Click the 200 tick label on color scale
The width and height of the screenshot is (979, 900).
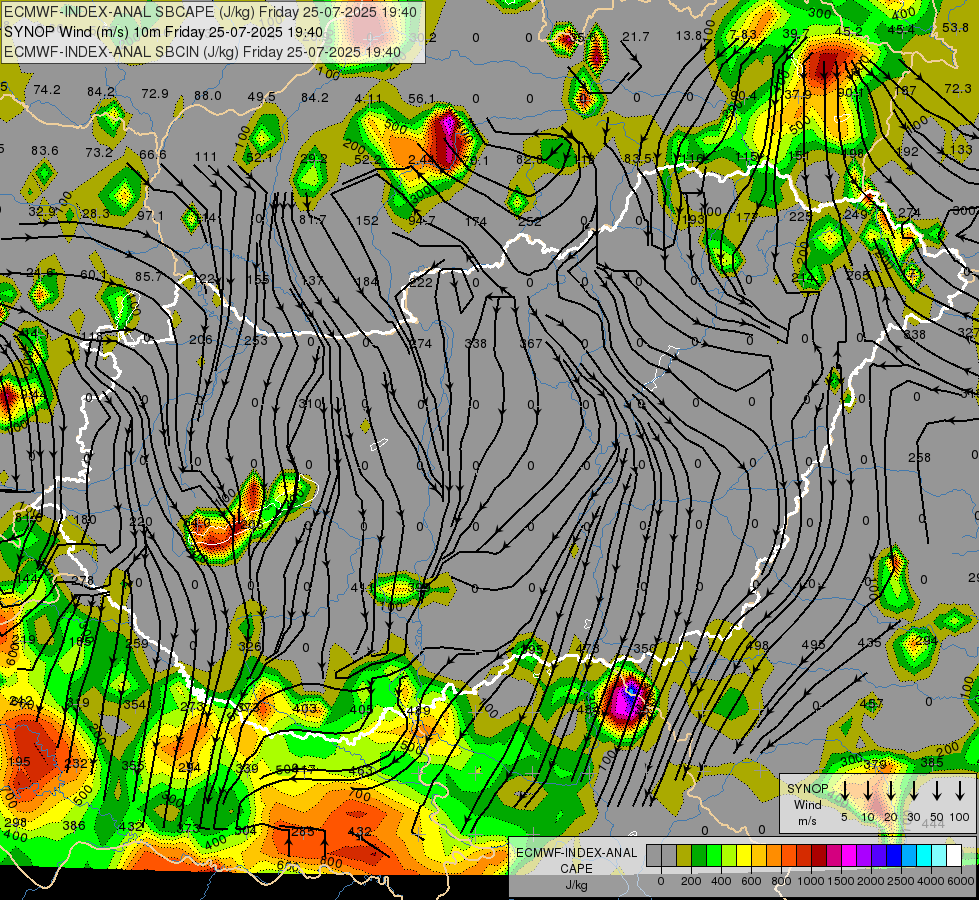click(x=691, y=881)
